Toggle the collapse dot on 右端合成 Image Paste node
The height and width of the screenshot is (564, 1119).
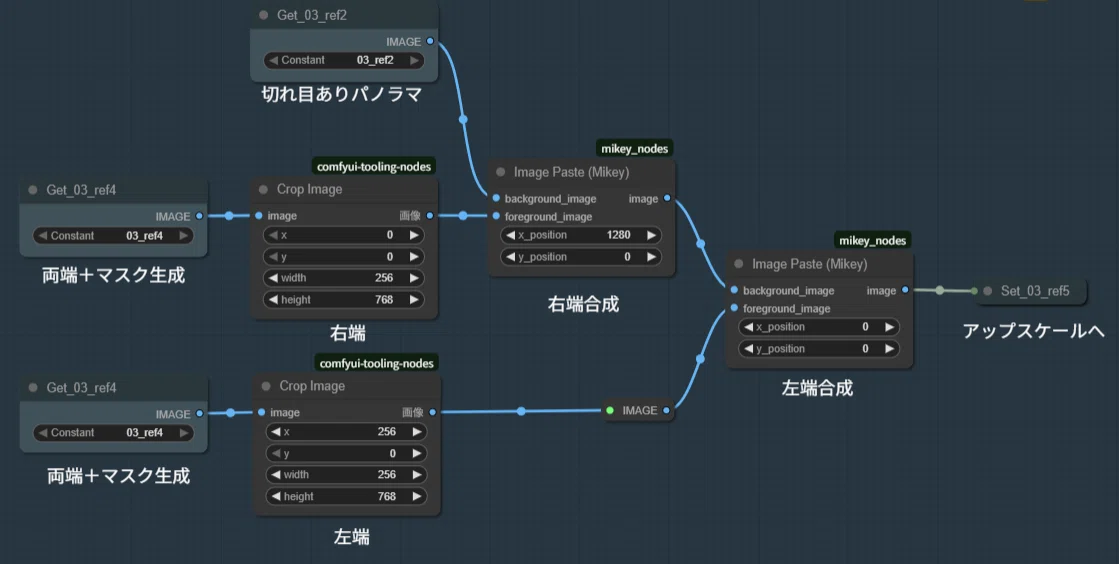pyautogui.click(x=500, y=172)
